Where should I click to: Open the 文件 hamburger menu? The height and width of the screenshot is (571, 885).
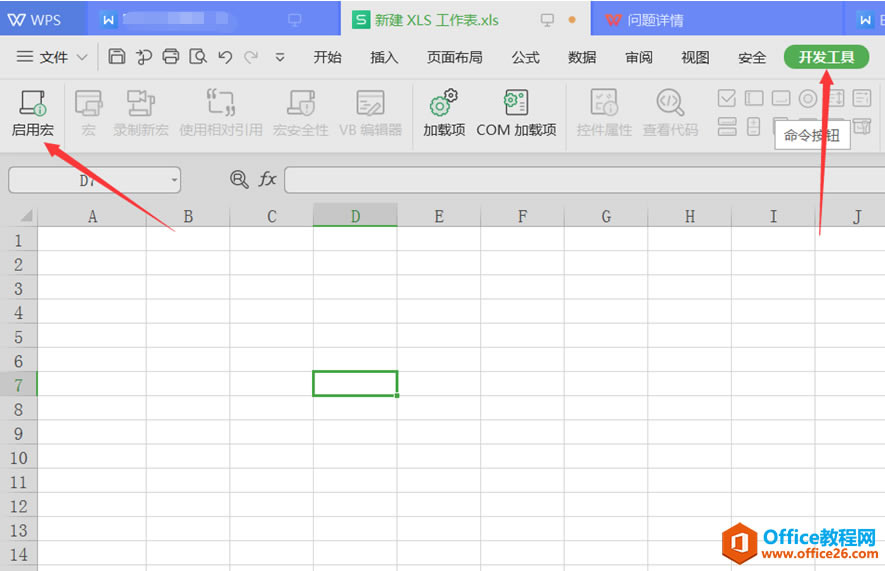point(24,56)
